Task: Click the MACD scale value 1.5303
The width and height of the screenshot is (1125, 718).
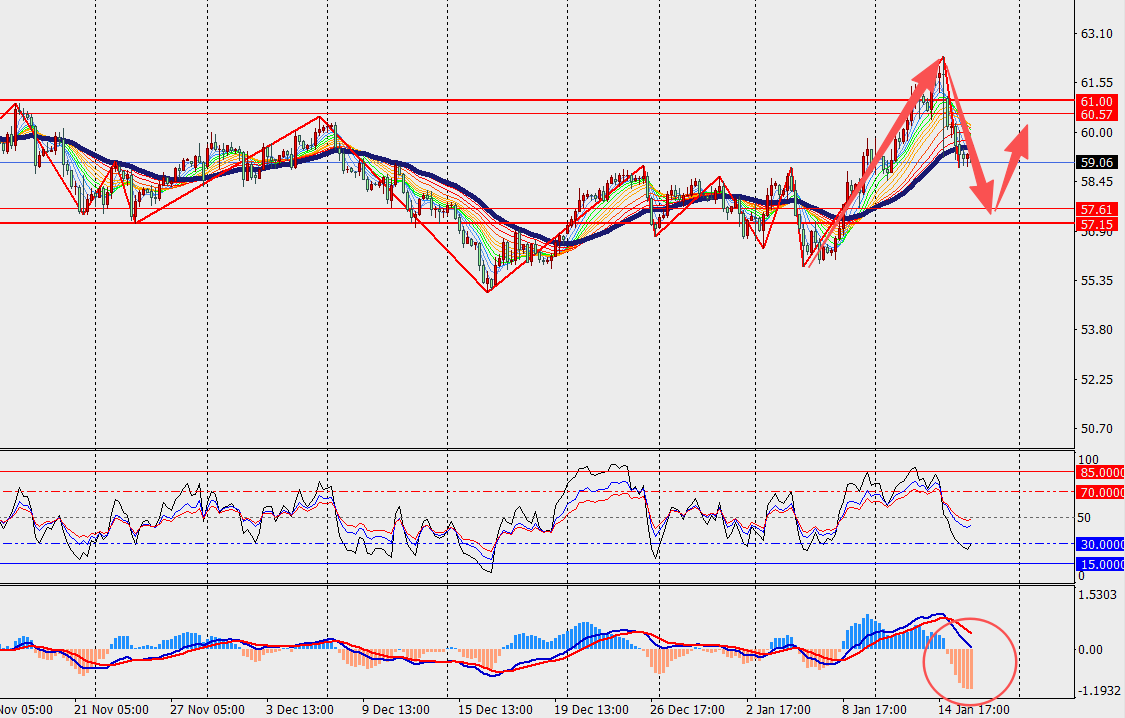Action: pyautogui.click(x=1098, y=595)
